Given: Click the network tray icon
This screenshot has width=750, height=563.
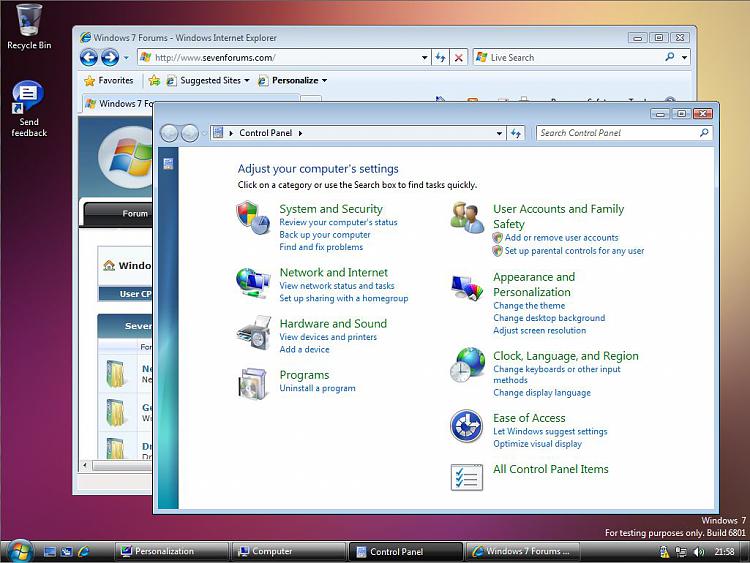Looking at the screenshot, I should 681,552.
